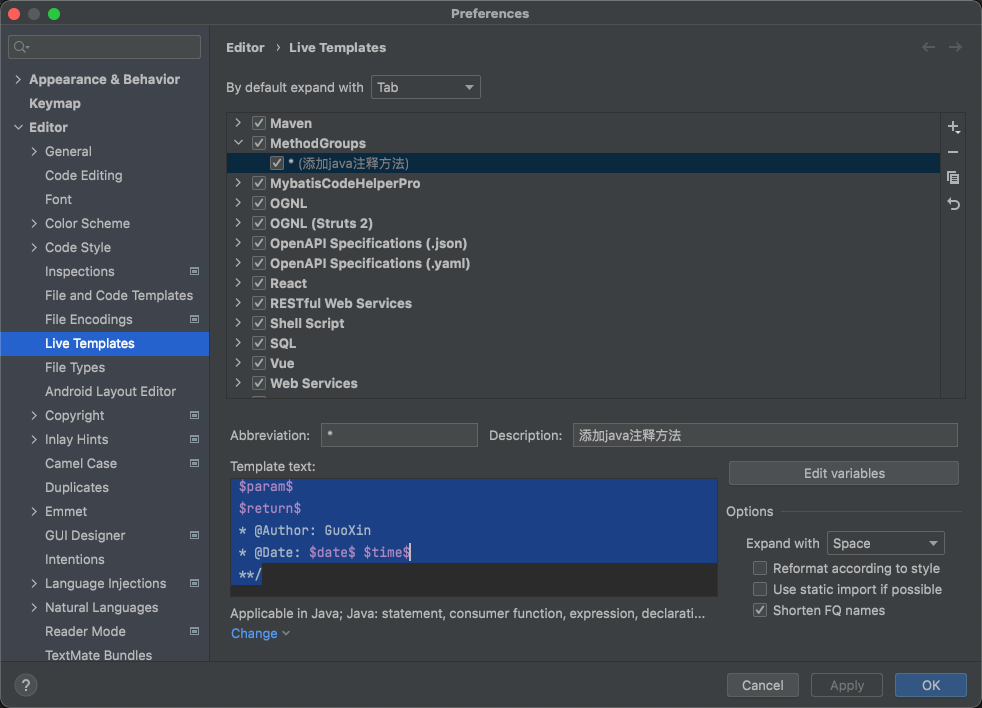Expand the Vue template group
Image resolution: width=982 pixels, height=708 pixels.
pyautogui.click(x=238, y=363)
